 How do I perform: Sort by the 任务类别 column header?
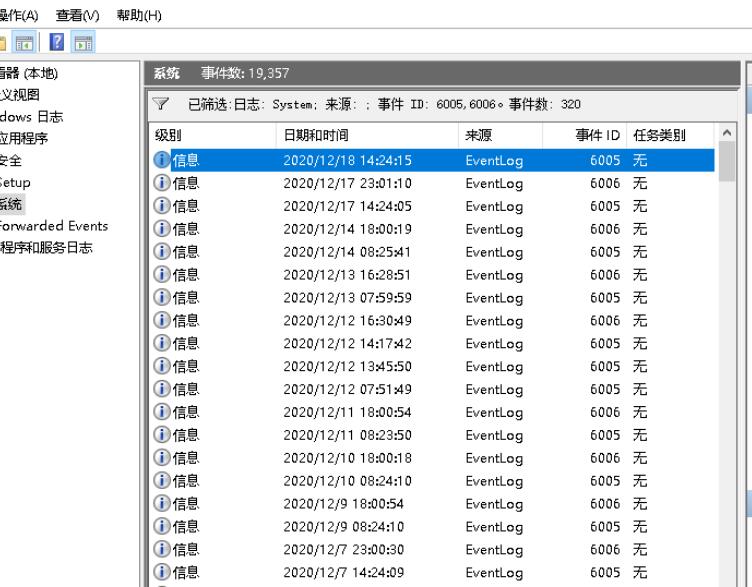[670, 135]
